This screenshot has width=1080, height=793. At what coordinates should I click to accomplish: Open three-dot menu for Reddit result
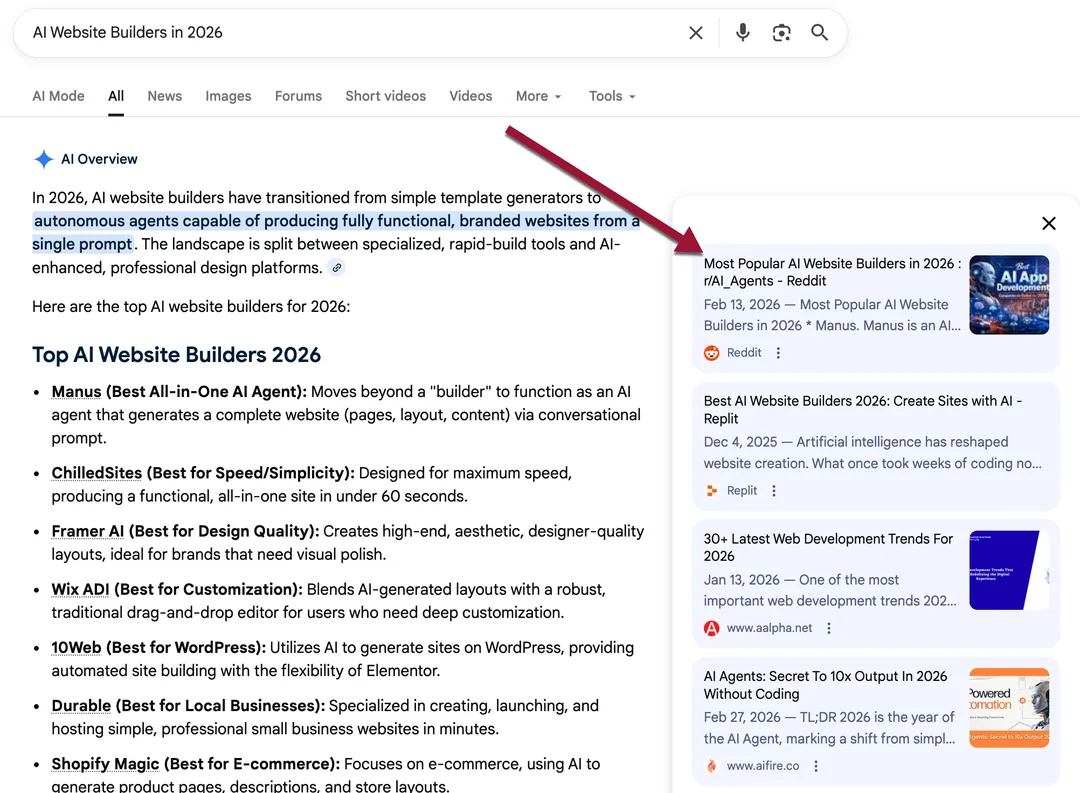779,353
